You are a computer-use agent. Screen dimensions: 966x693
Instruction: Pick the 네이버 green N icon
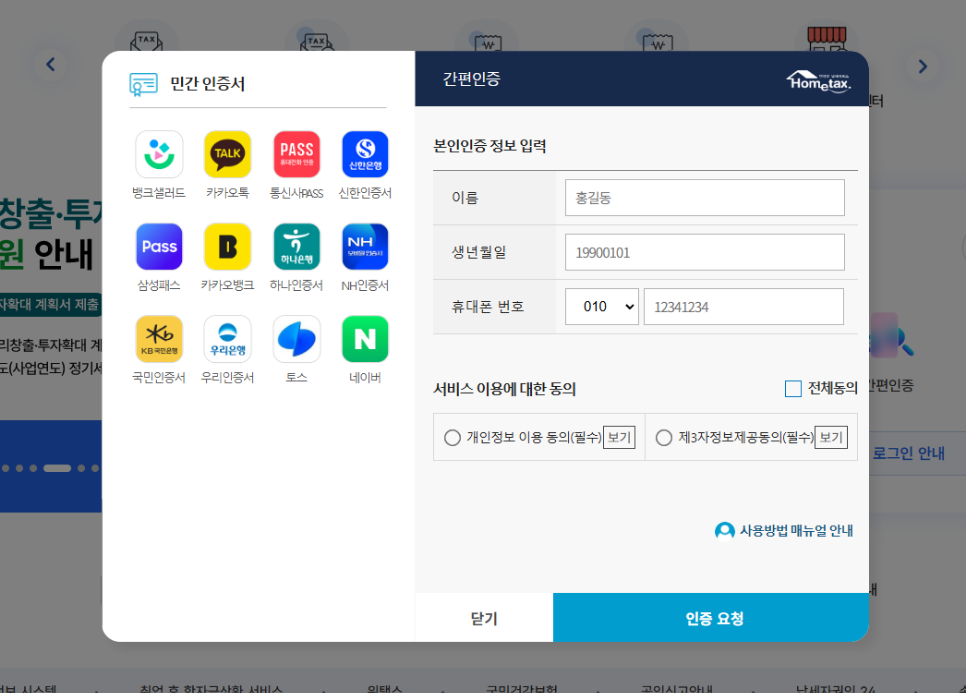(x=365, y=339)
